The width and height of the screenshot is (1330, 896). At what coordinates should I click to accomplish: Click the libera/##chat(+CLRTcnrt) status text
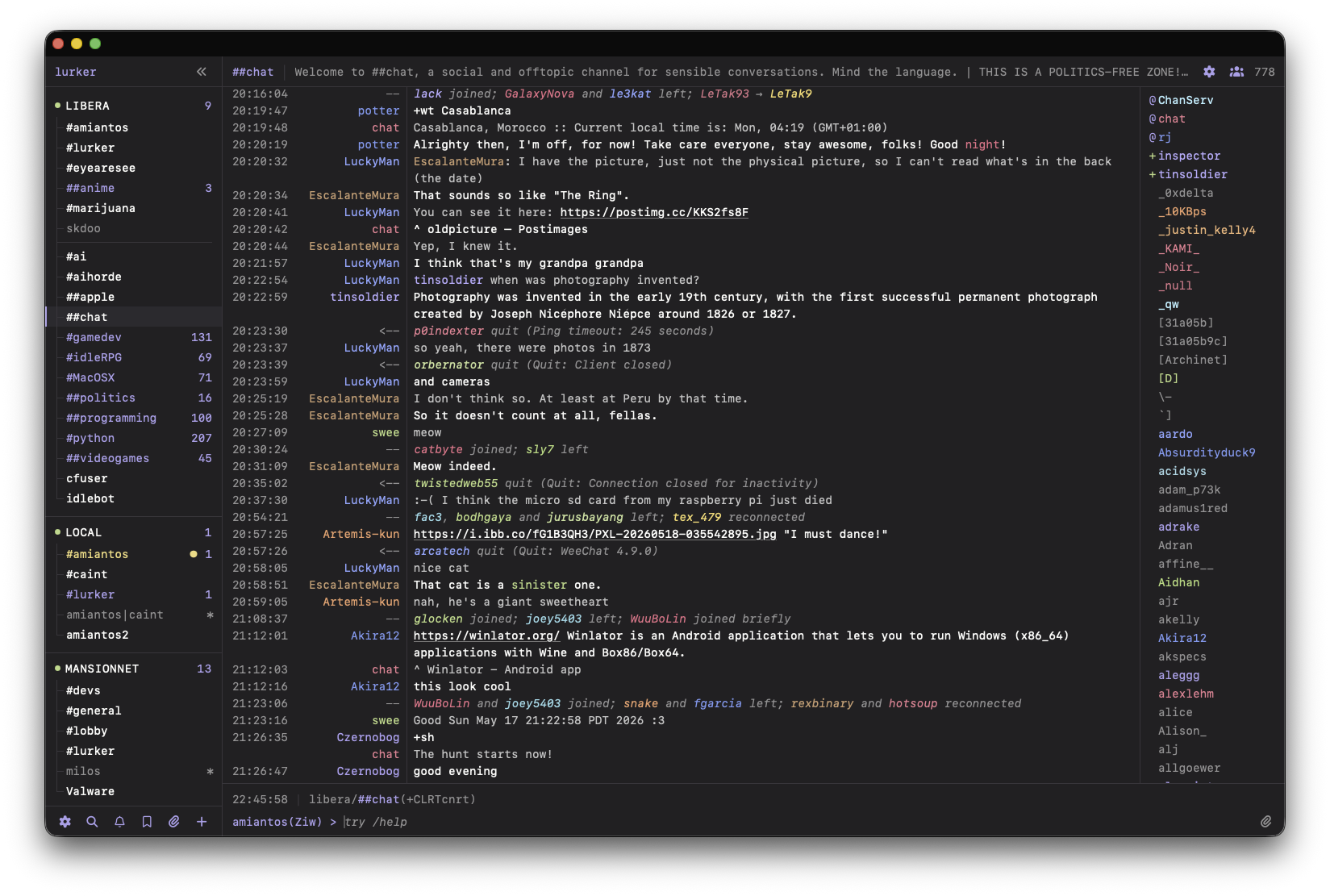coord(392,799)
